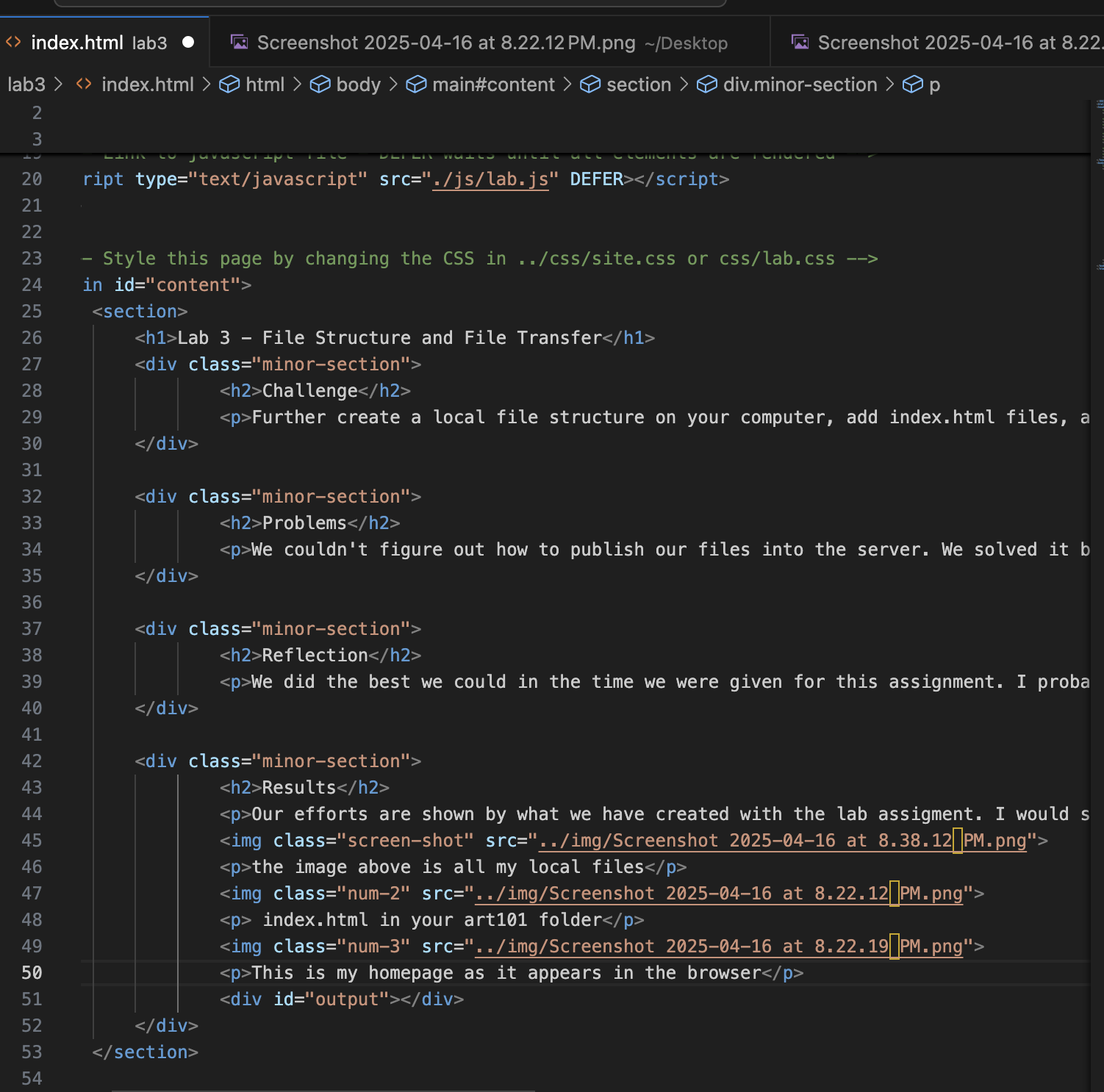Click the id="content" attribute on line 24
1104x1092 pixels.
click(x=177, y=285)
